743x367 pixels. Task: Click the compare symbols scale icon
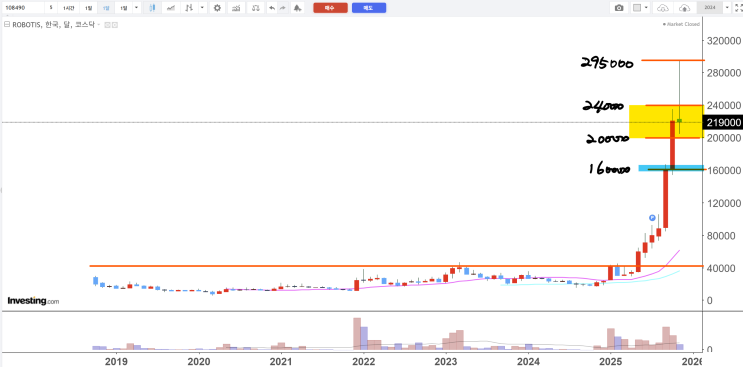point(256,8)
